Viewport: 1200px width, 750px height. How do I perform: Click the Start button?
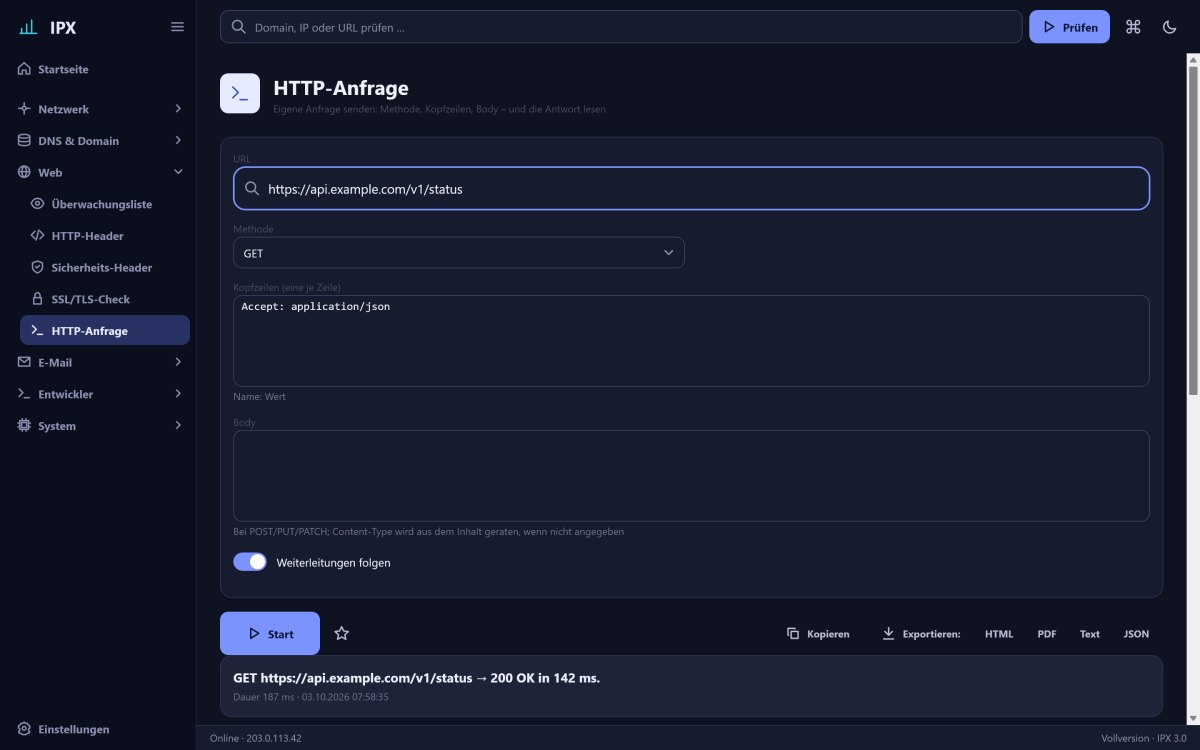[270, 634]
